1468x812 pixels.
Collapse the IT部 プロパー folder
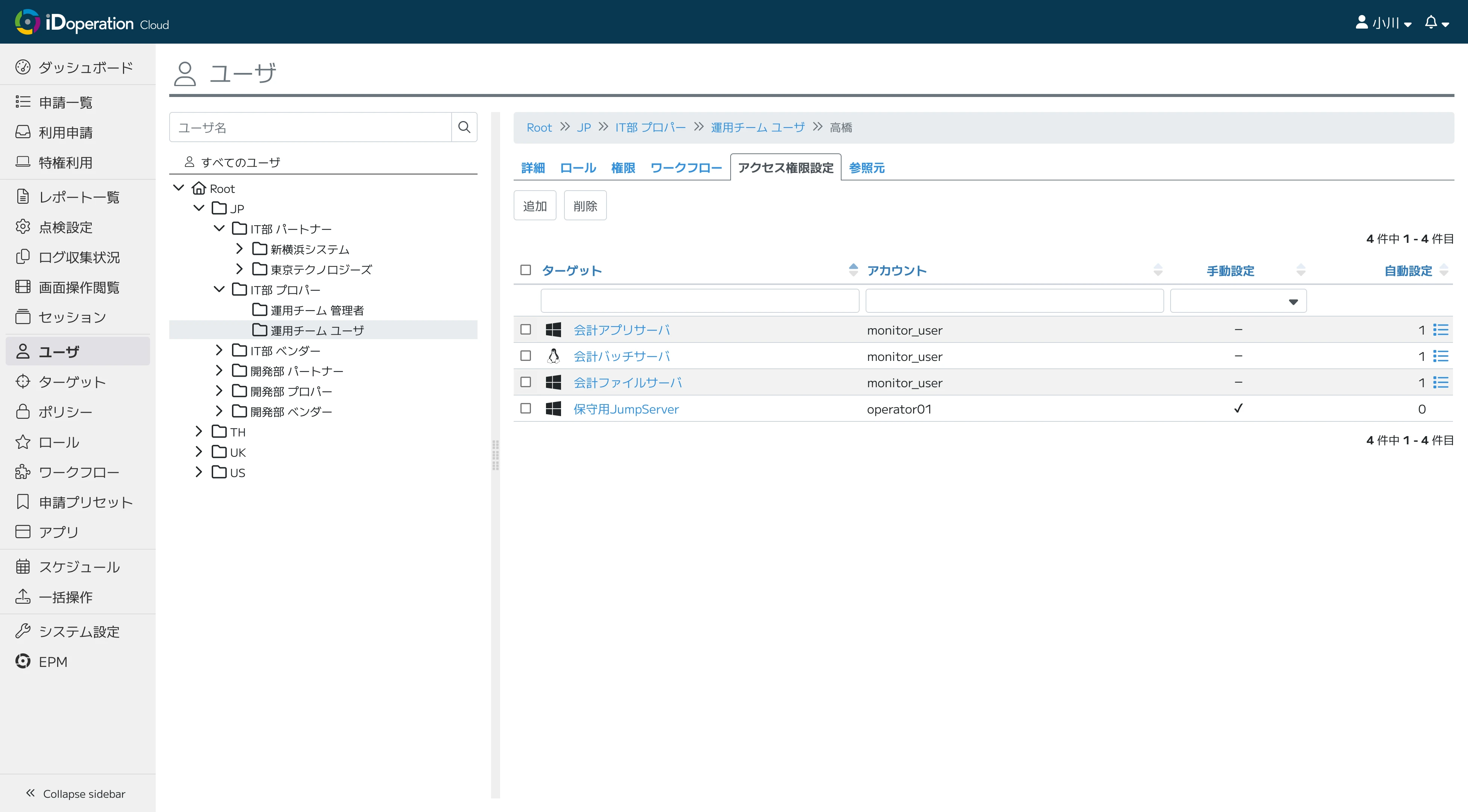click(x=219, y=289)
